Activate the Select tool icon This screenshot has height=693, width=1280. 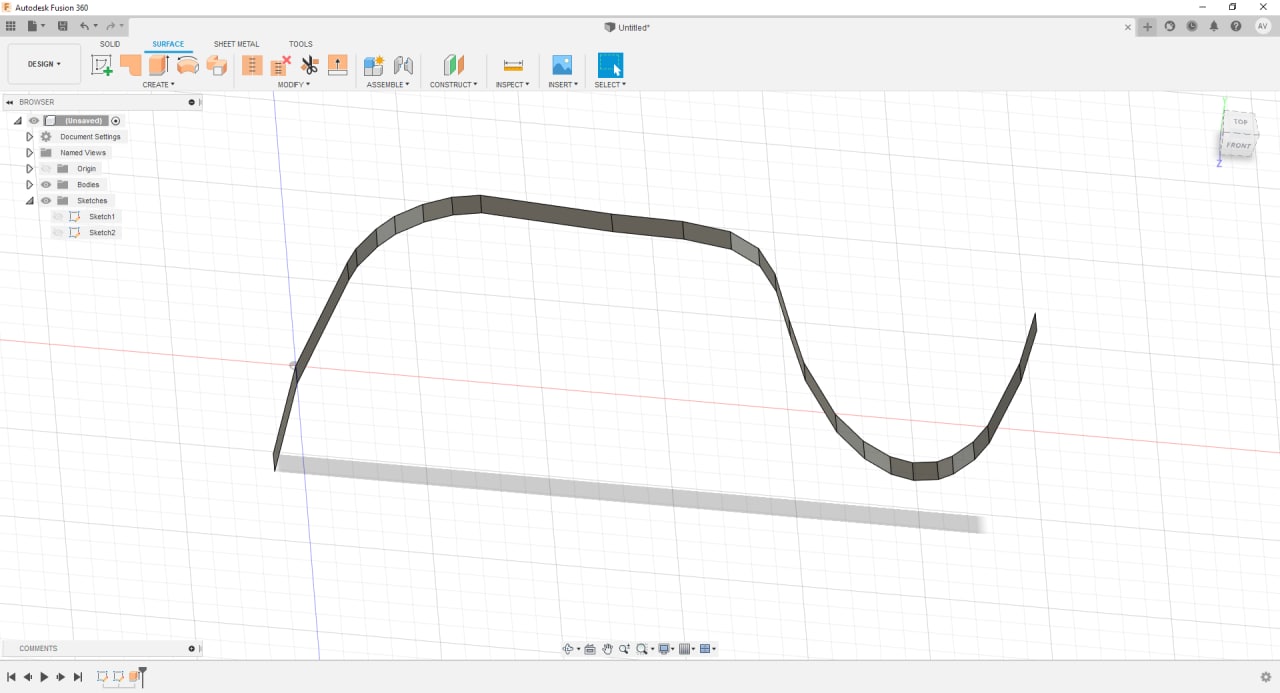point(610,65)
